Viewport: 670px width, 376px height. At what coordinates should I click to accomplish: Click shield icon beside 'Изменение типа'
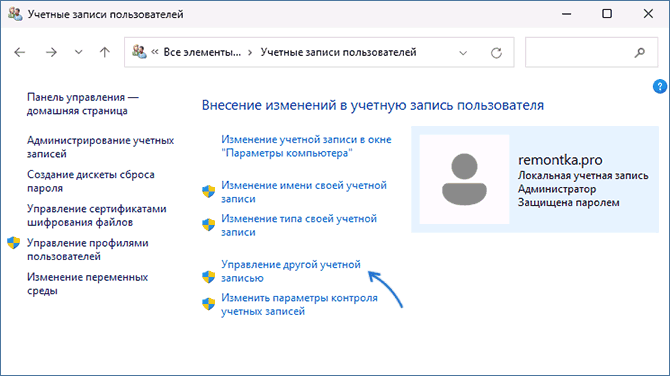(209, 225)
